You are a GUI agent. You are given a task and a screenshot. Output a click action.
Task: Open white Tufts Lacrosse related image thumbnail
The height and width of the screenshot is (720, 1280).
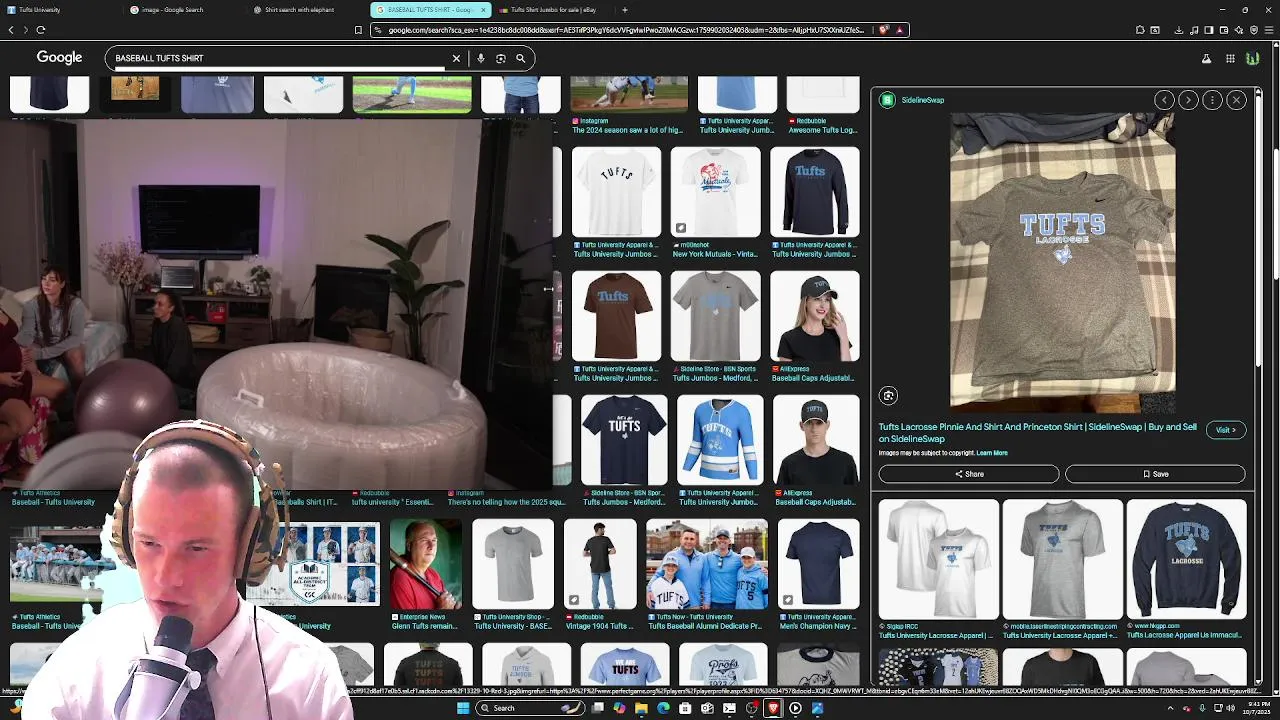pyautogui.click(x=938, y=560)
